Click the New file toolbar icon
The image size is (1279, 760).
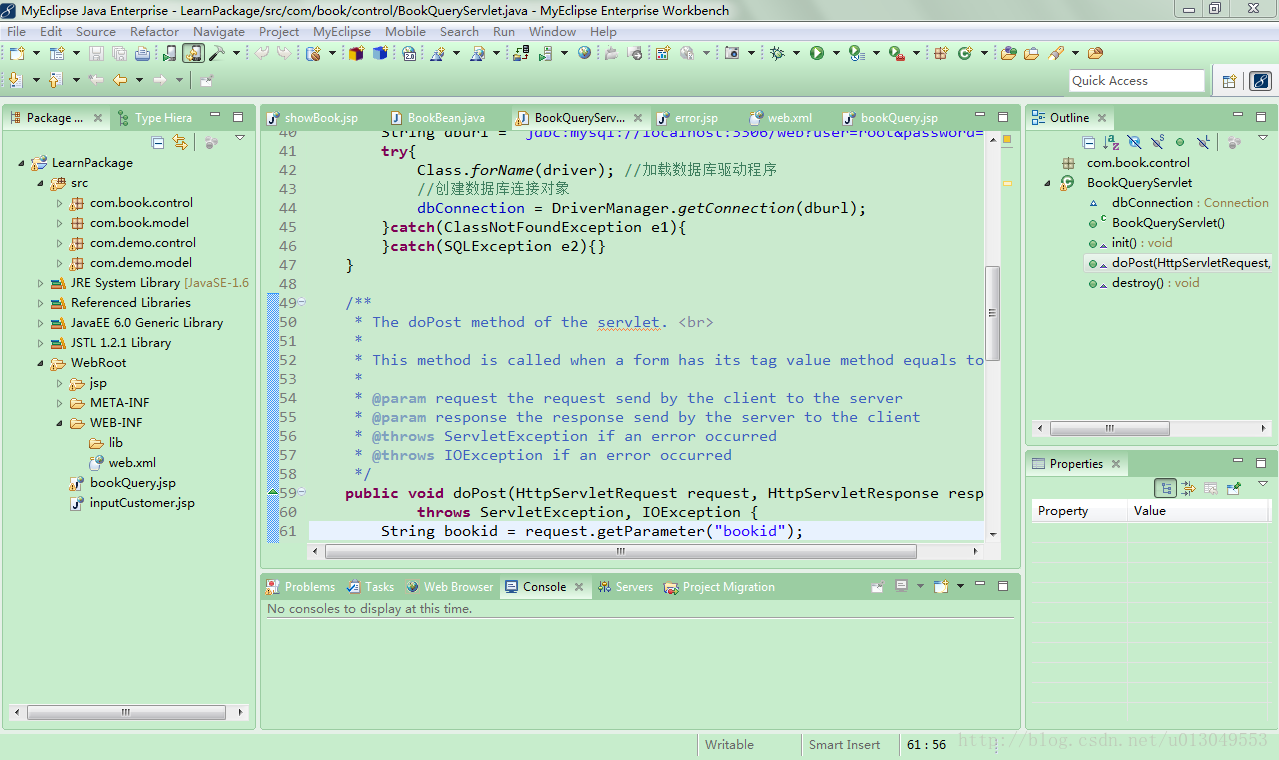point(17,53)
